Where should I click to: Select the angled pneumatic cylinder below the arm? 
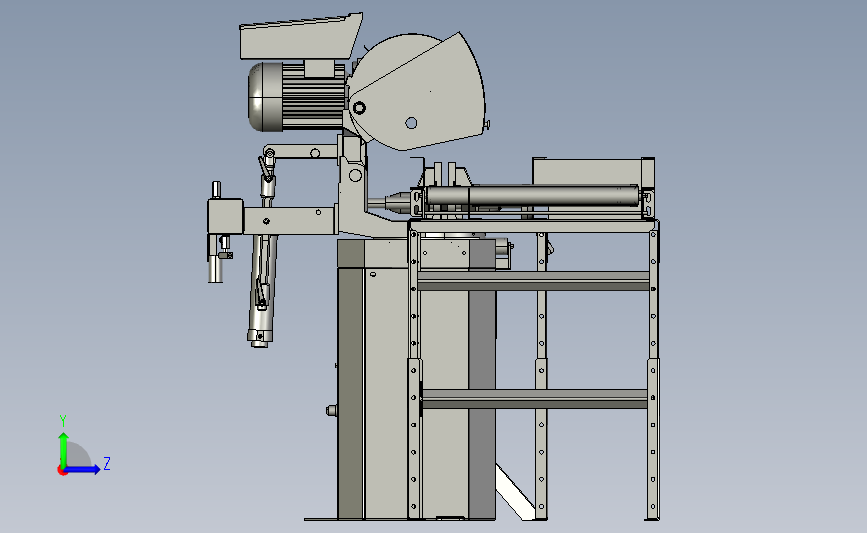[x=263, y=290]
